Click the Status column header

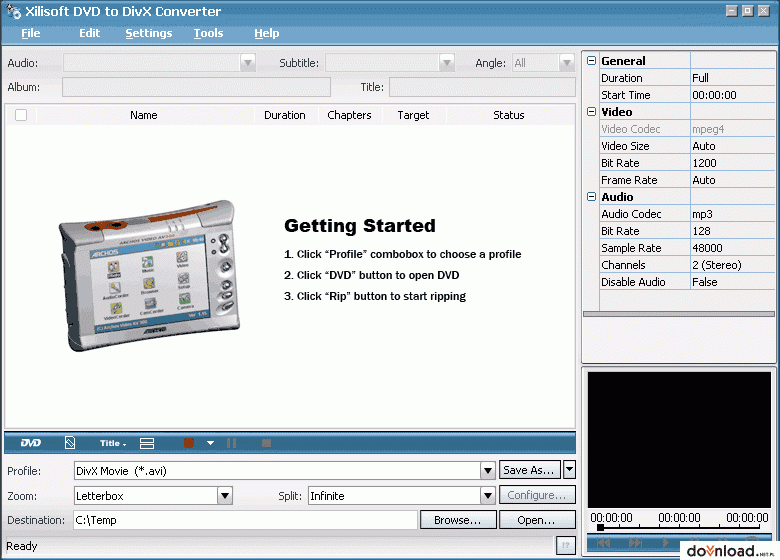pos(509,115)
